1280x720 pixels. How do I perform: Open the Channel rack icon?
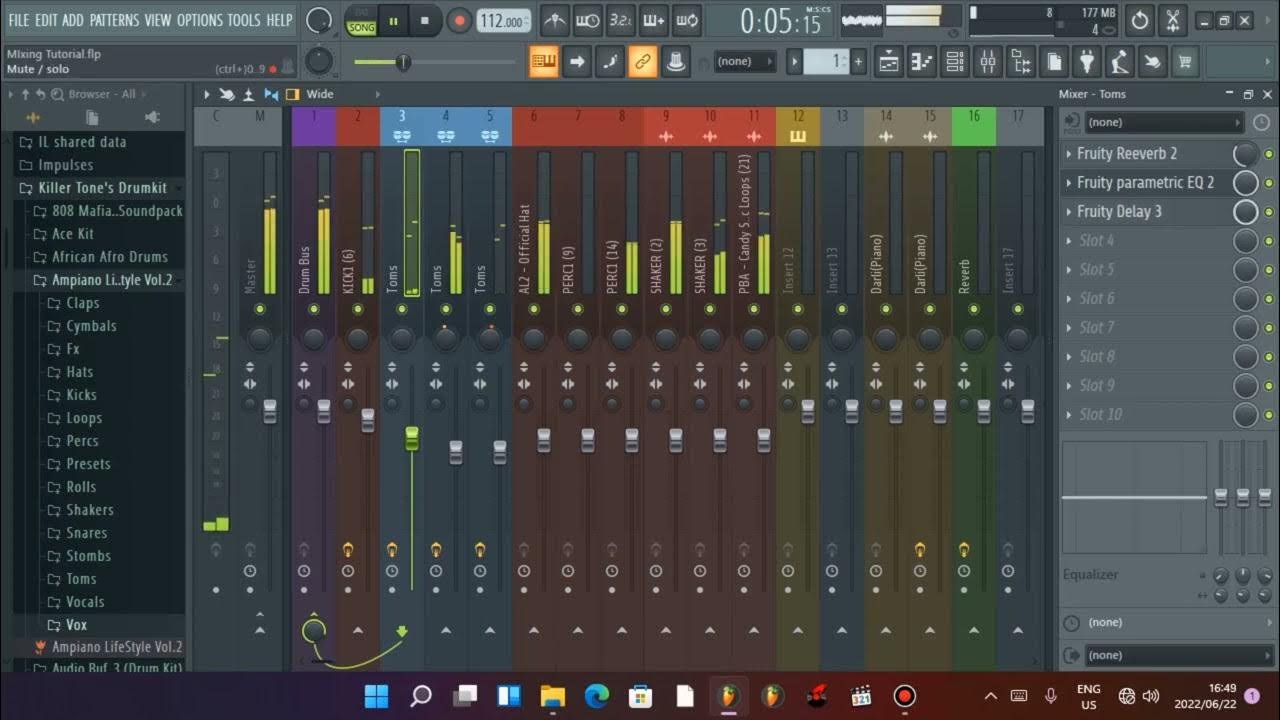[955, 62]
